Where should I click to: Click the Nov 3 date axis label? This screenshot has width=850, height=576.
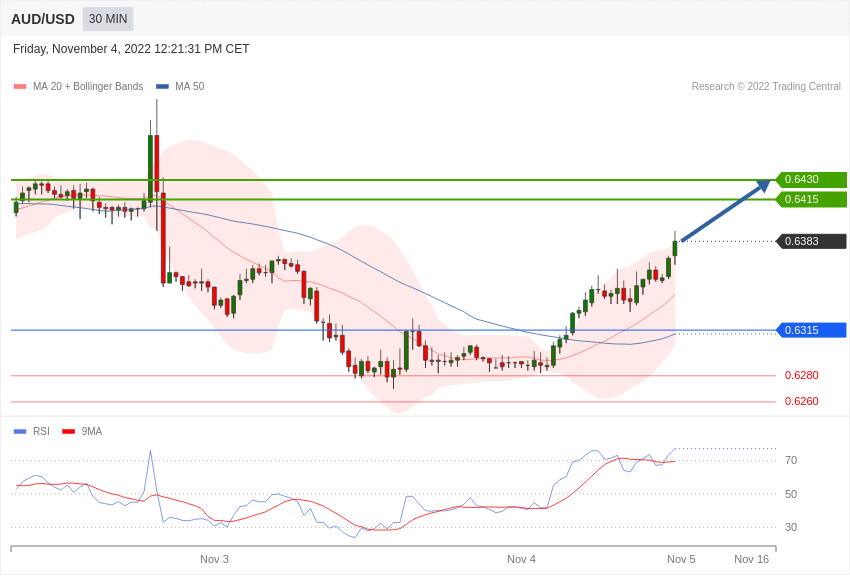pyautogui.click(x=214, y=559)
